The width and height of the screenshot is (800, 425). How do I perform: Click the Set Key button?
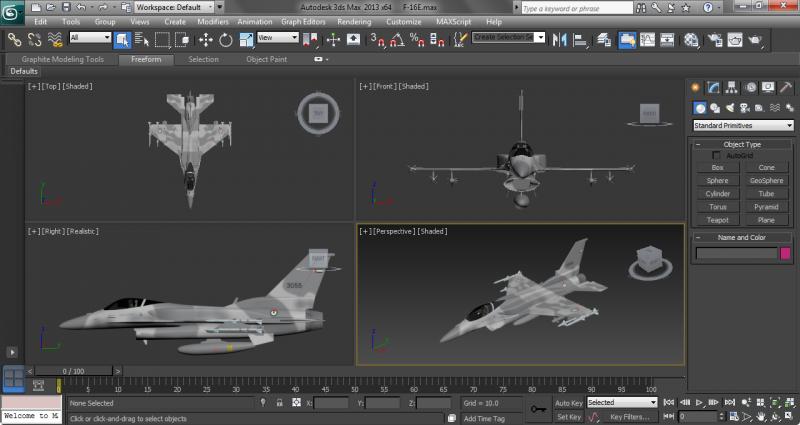(x=568, y=417)
